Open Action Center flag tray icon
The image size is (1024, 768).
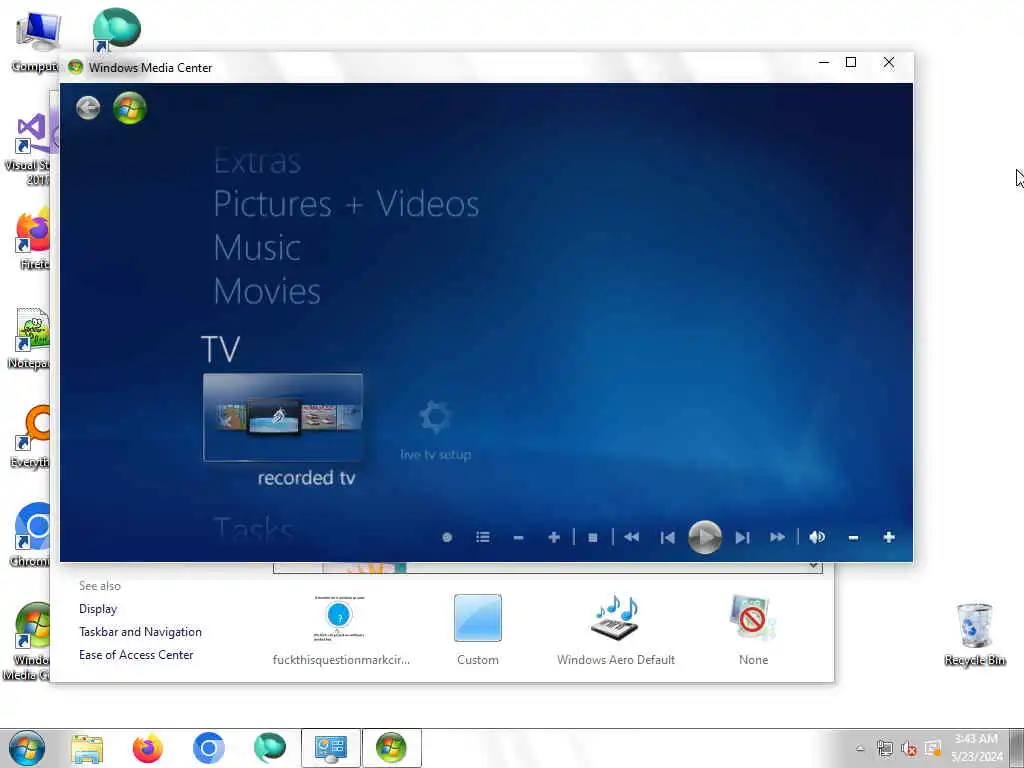[933, 748]
